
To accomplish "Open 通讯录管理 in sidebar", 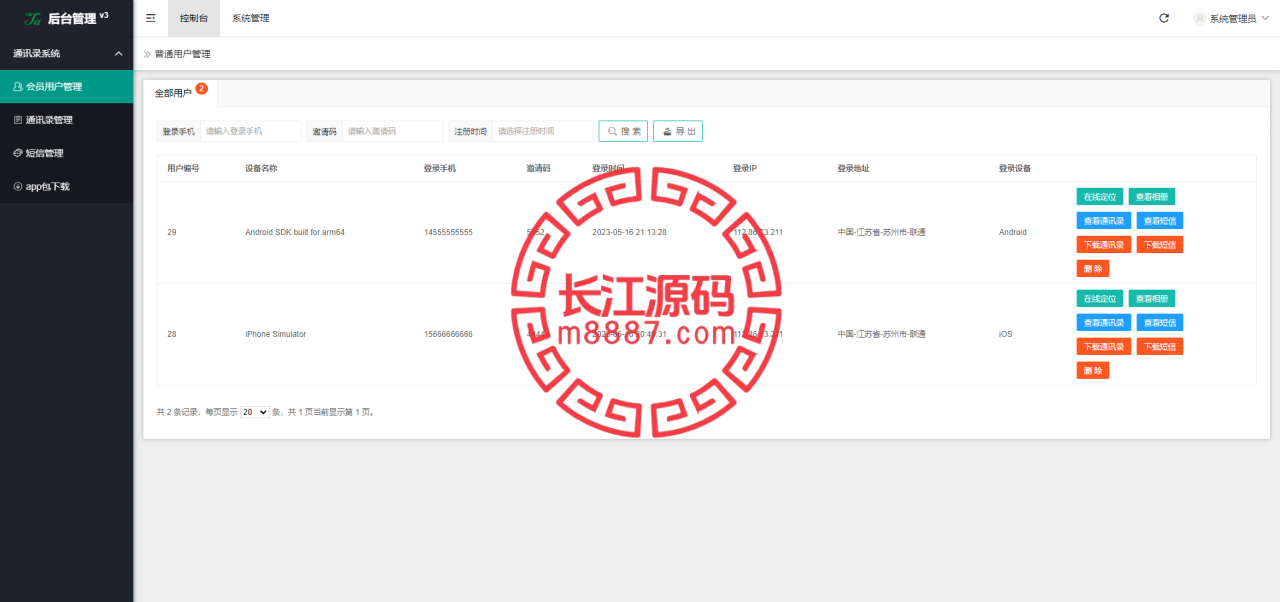I will 66,120.
